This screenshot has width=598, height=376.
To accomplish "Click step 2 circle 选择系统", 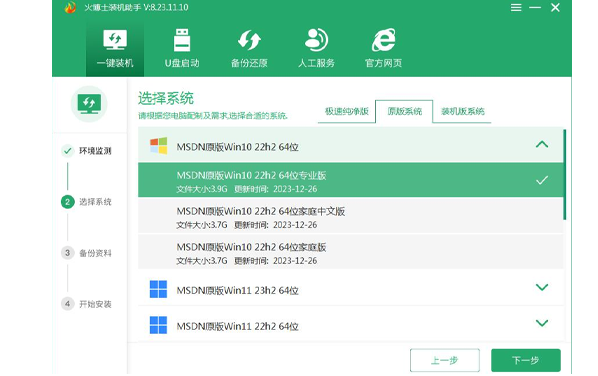I will coord(68,202).
